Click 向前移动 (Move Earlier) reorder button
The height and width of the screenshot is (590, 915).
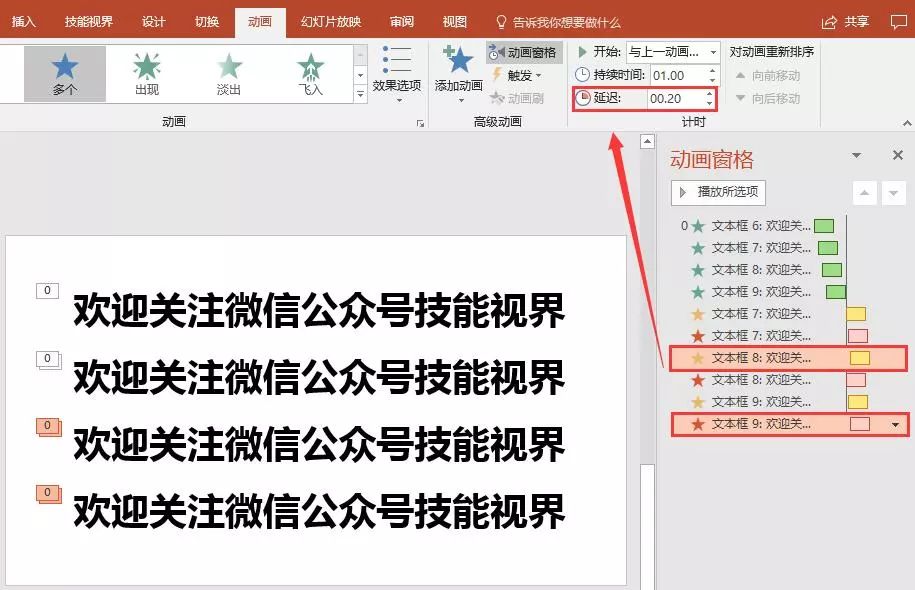768,75
